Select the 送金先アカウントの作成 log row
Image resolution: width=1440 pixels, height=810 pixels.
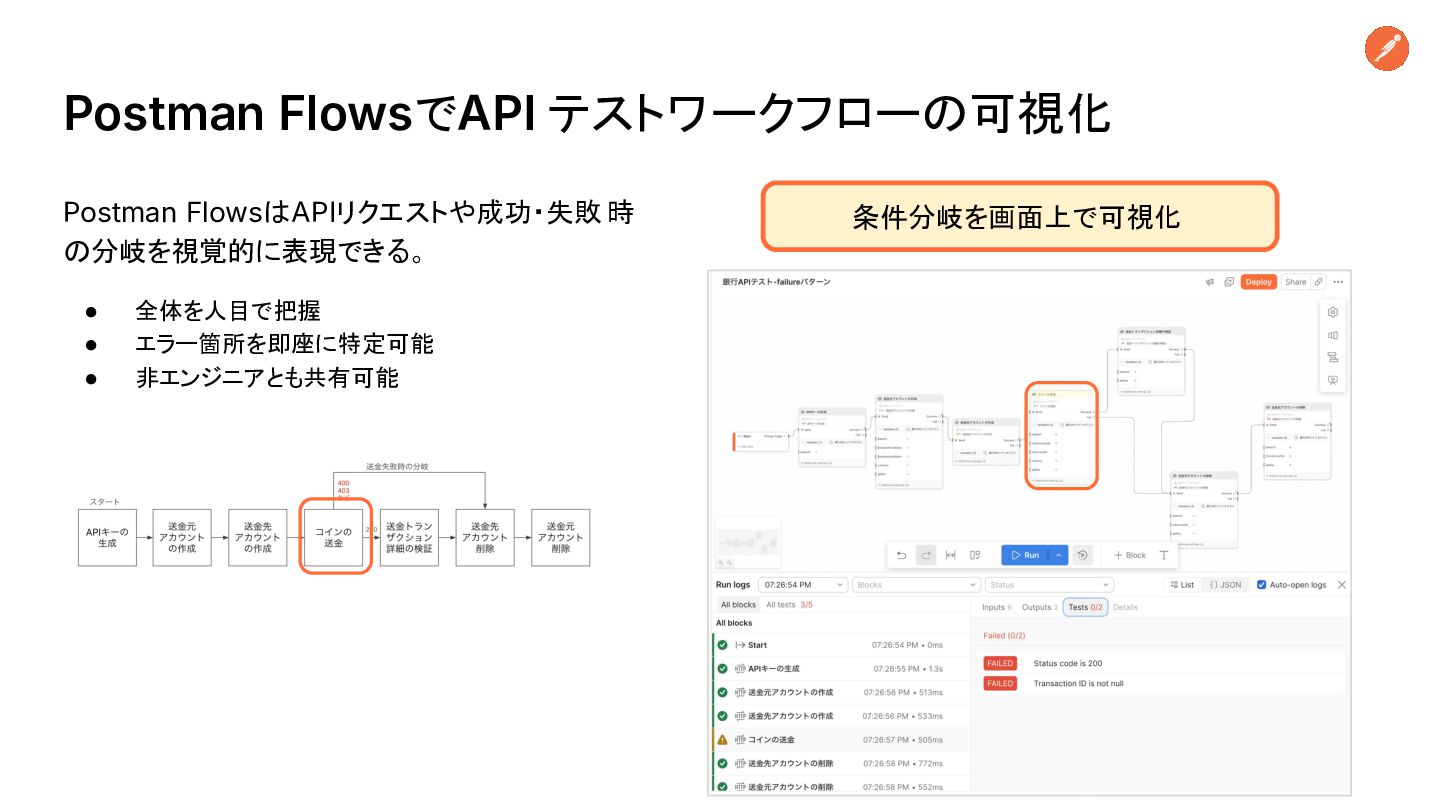tap(841, 716)
